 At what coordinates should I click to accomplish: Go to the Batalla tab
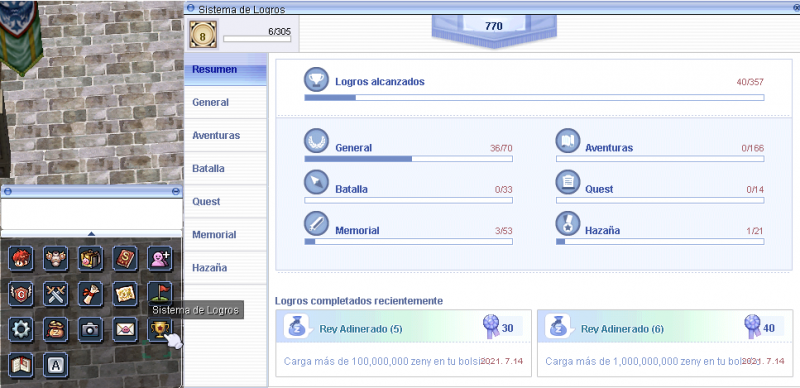coord(225,168)
